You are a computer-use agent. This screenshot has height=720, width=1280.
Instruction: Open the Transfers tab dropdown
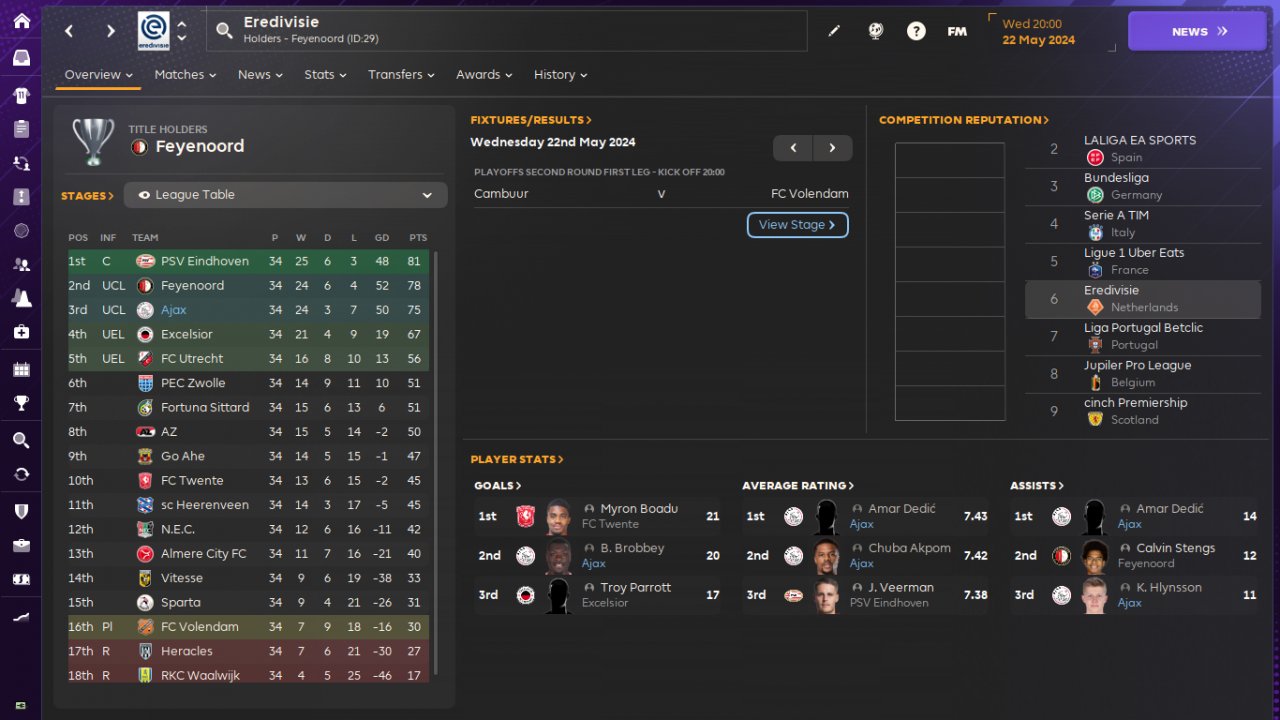tap(401, 75)
